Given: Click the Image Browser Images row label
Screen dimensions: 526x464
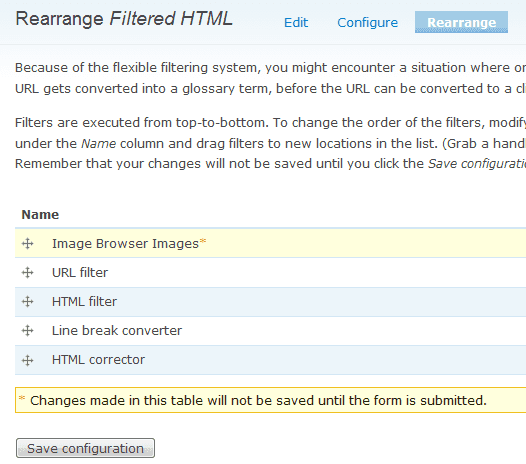Looking at the screenshot, I should (x=125, y=244).
